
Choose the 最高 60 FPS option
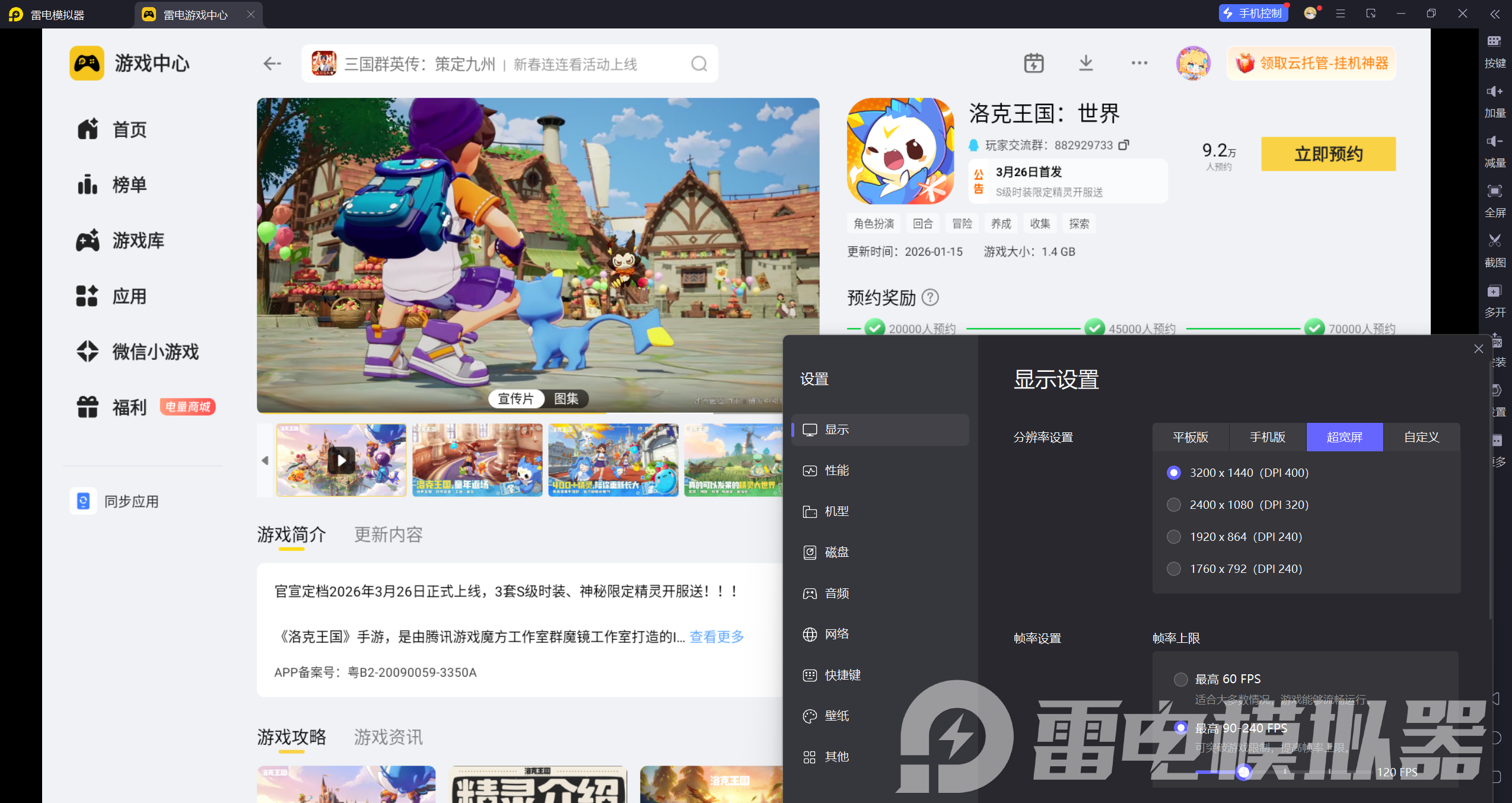click(x=1180, y=679)
